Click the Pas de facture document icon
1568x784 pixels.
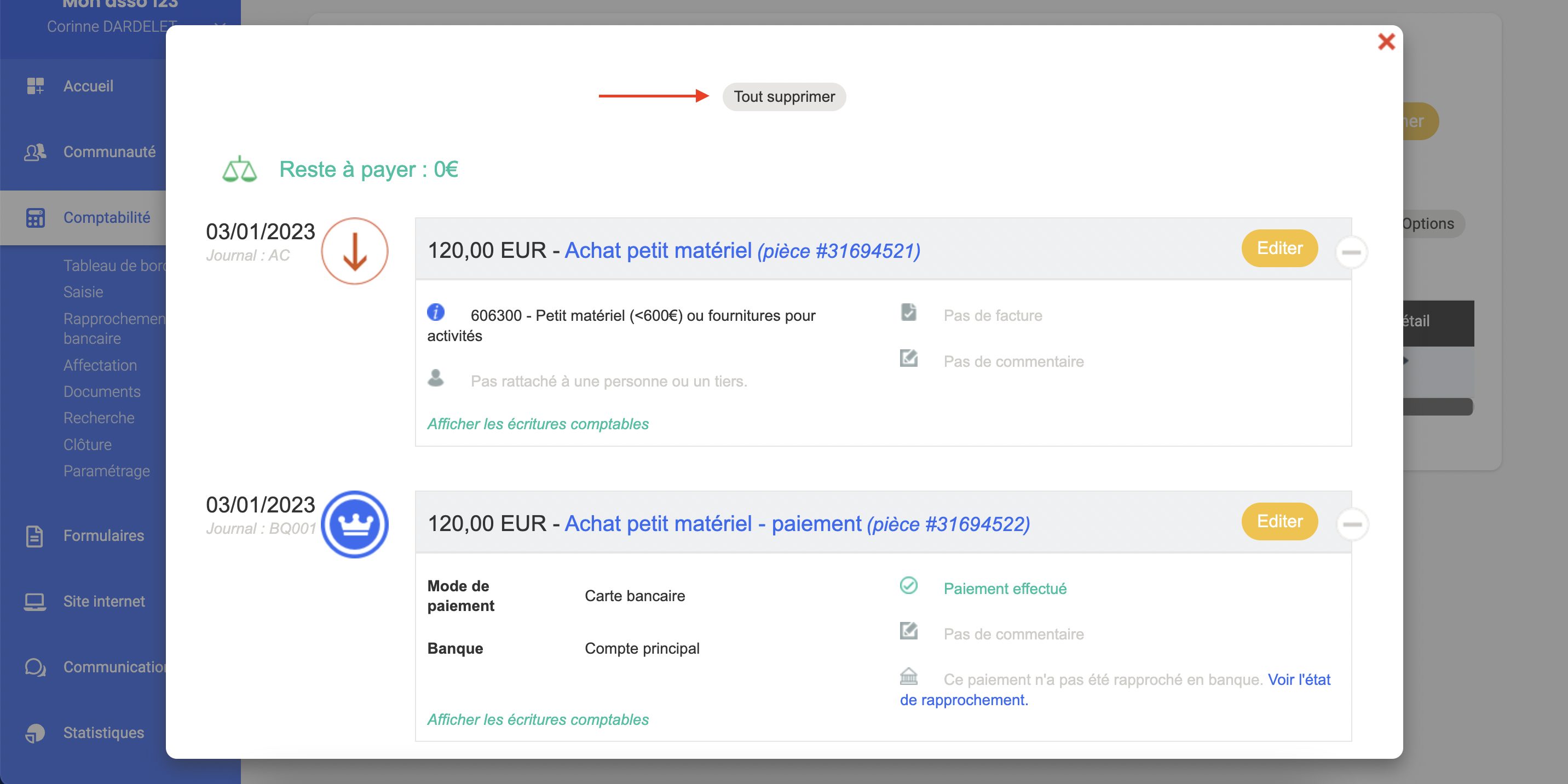click(908, 312)
